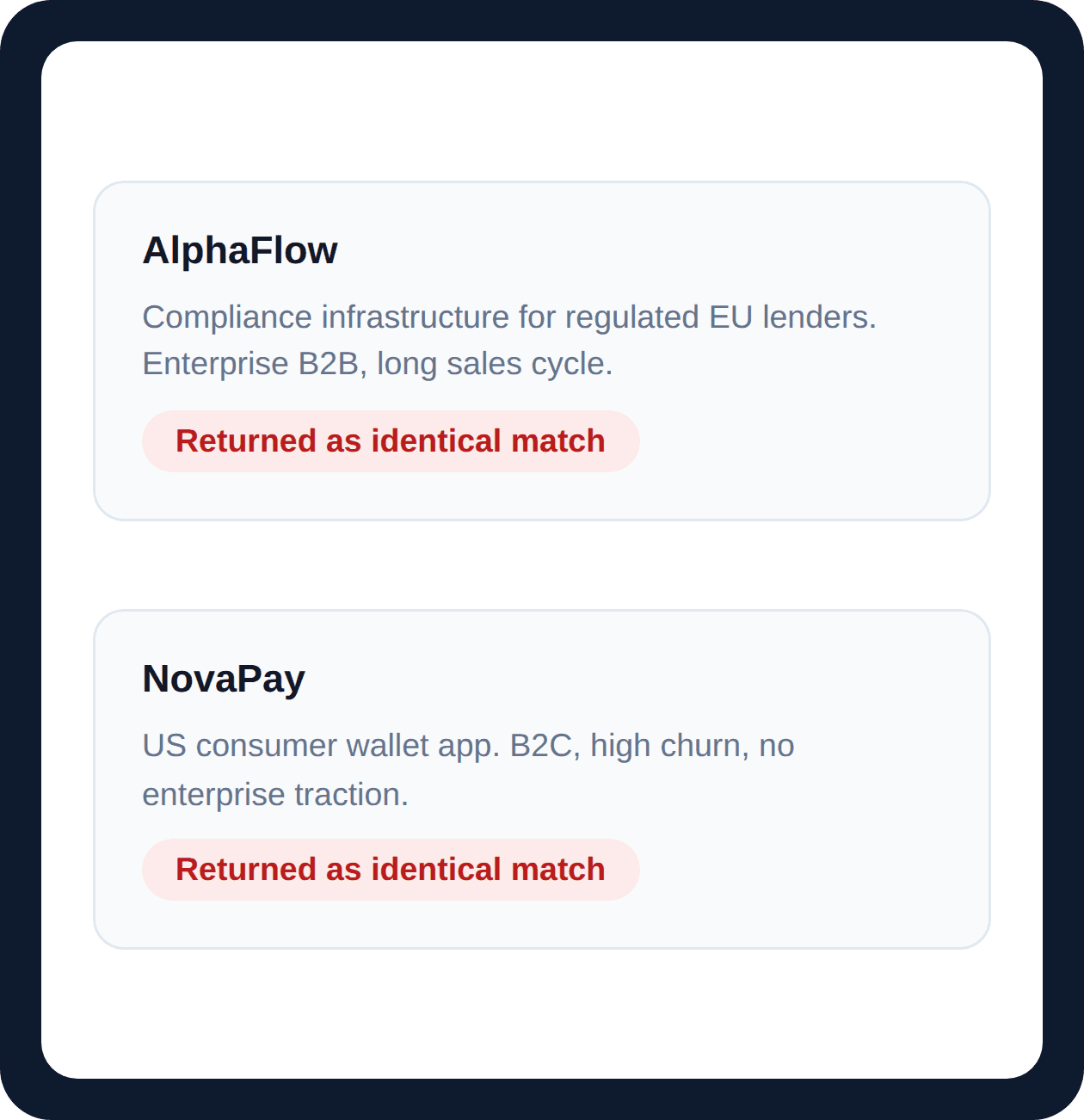Click the NovaPay card heading
Viewport: 1084px width, 1120px height.
[224, 680]
